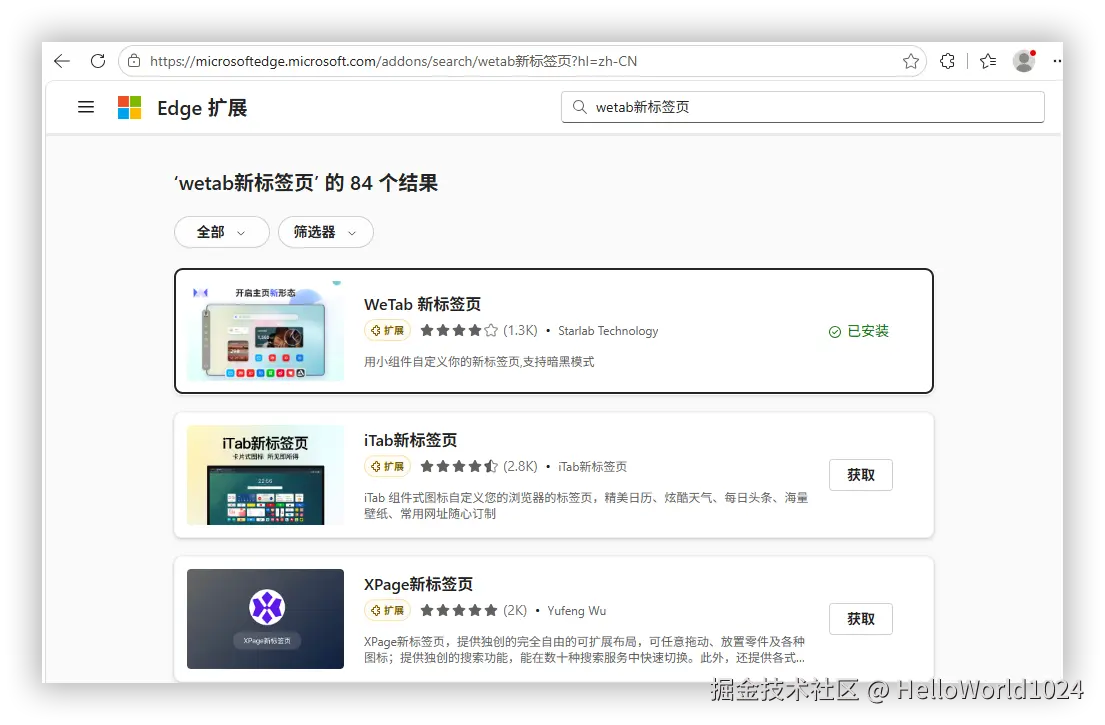Open the iTab新标签页 title link
1105x725 pixels.
click(410, 440)
